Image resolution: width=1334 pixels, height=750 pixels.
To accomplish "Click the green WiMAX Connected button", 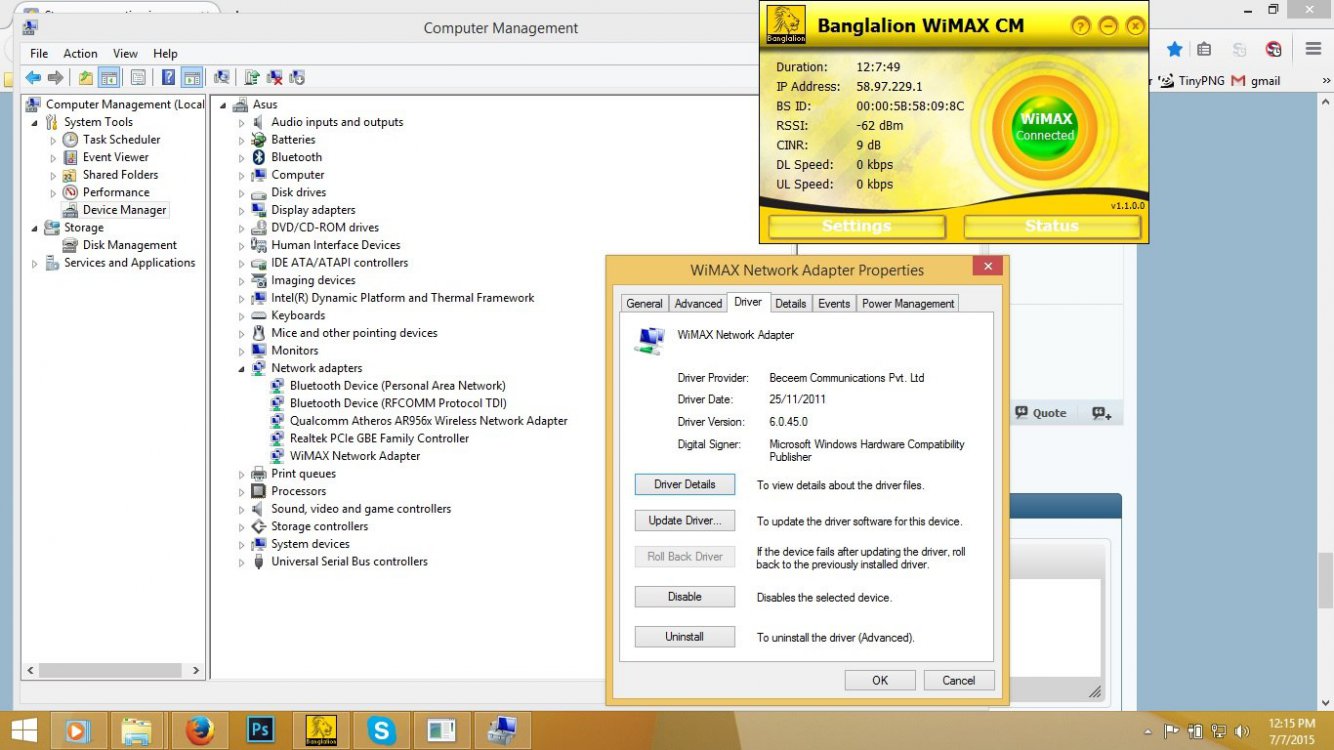I will coord(1046,127).
